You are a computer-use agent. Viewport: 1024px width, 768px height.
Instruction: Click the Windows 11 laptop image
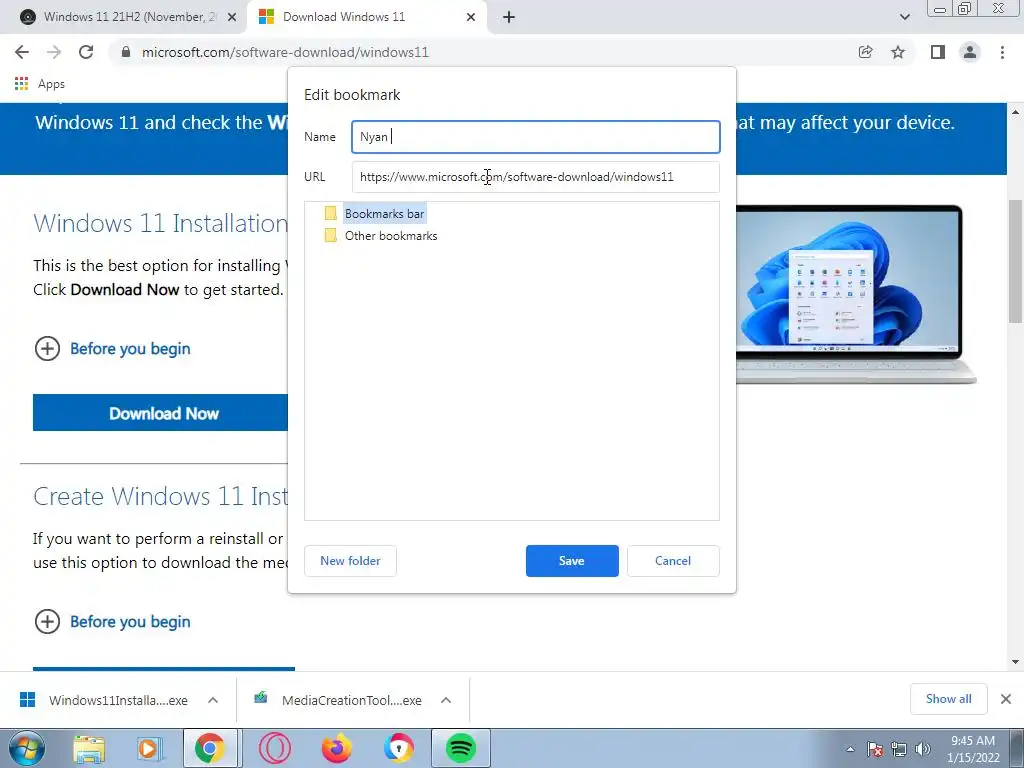pyautogui.click(x=856, y=294)
